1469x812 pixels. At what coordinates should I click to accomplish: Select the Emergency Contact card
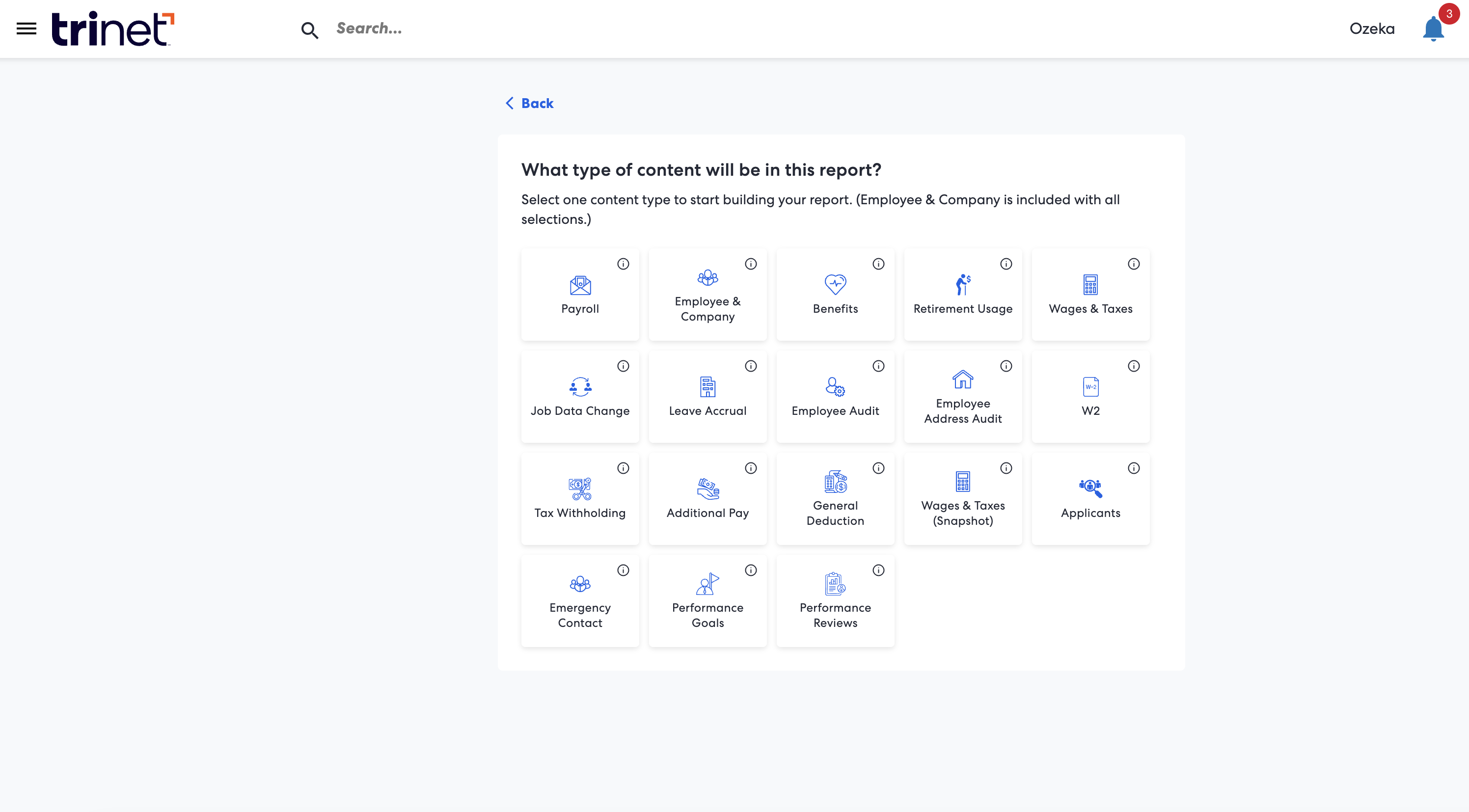[580, 601]
